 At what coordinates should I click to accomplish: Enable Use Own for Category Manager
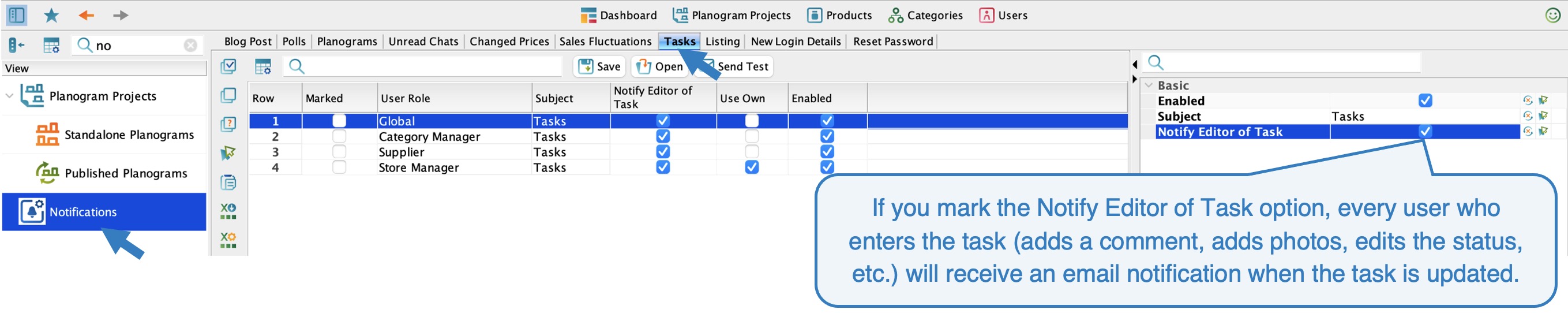click(x=752, y=136)
